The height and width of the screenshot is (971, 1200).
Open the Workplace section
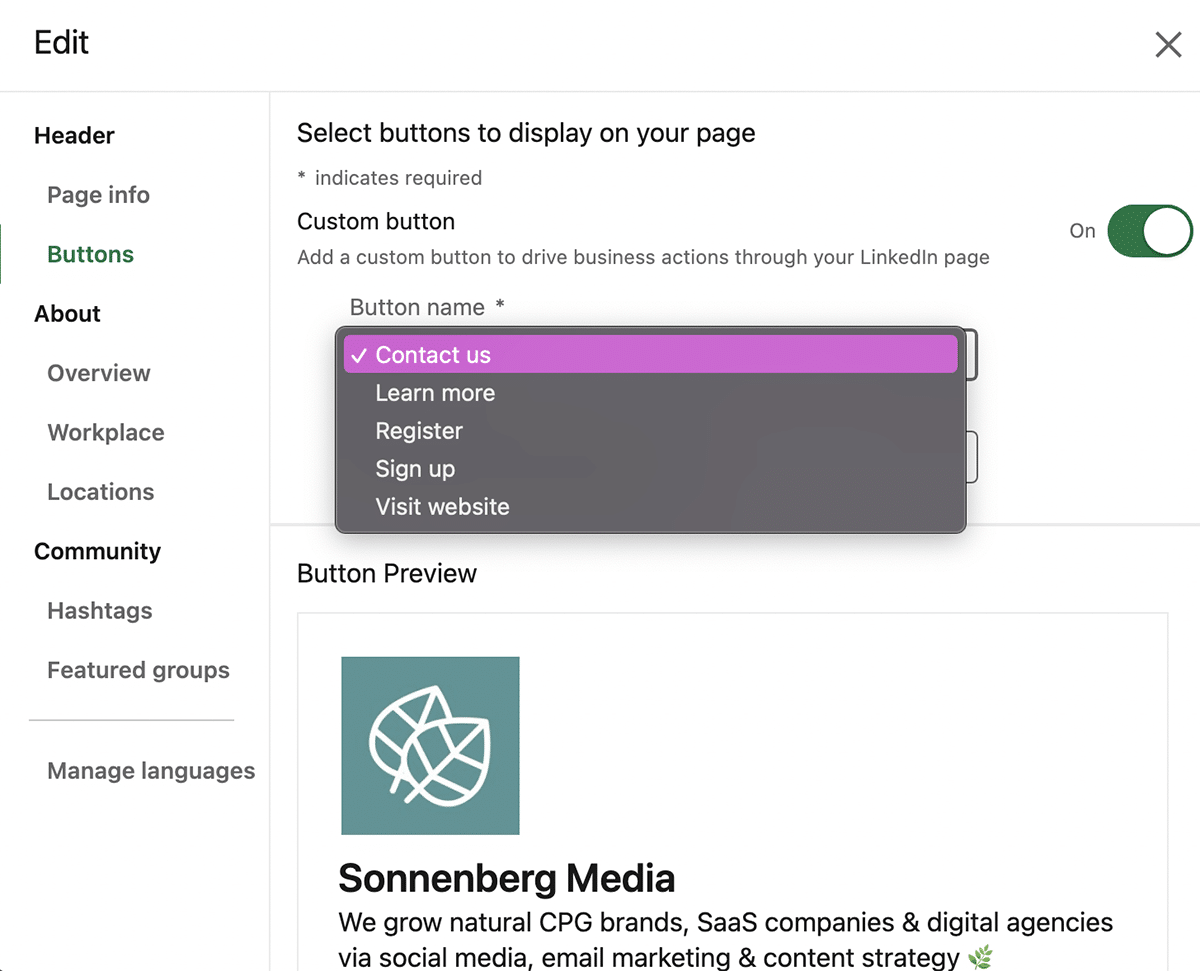point(105,433)
